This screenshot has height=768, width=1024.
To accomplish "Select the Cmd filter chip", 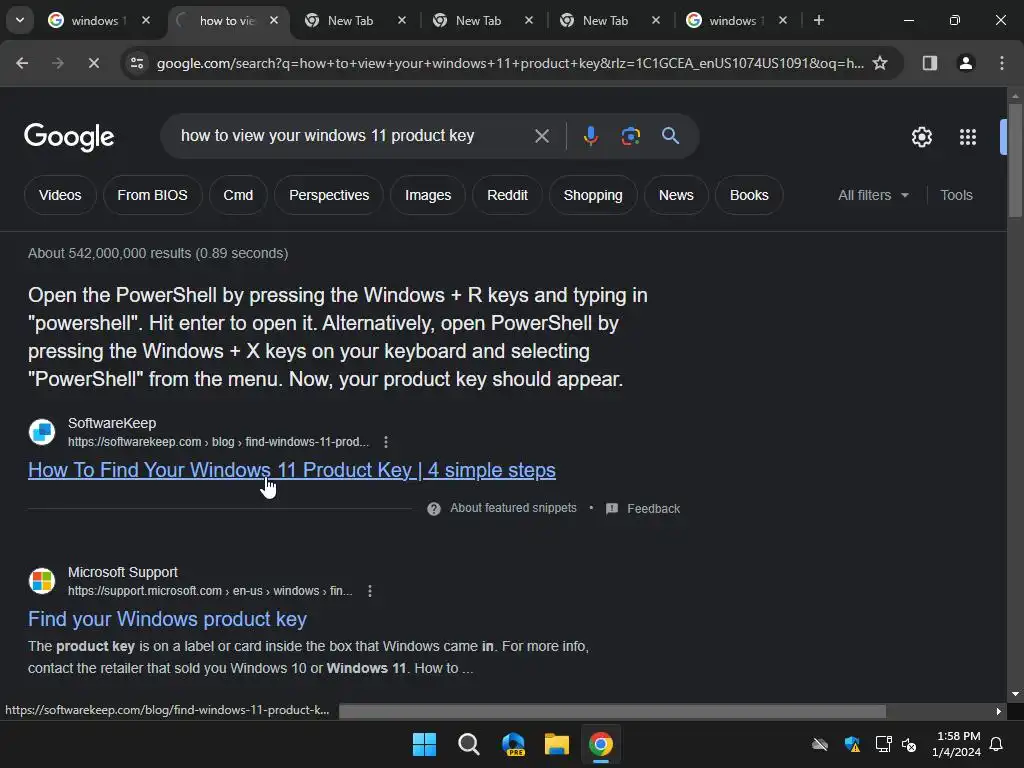I will (x=238, y=195).
